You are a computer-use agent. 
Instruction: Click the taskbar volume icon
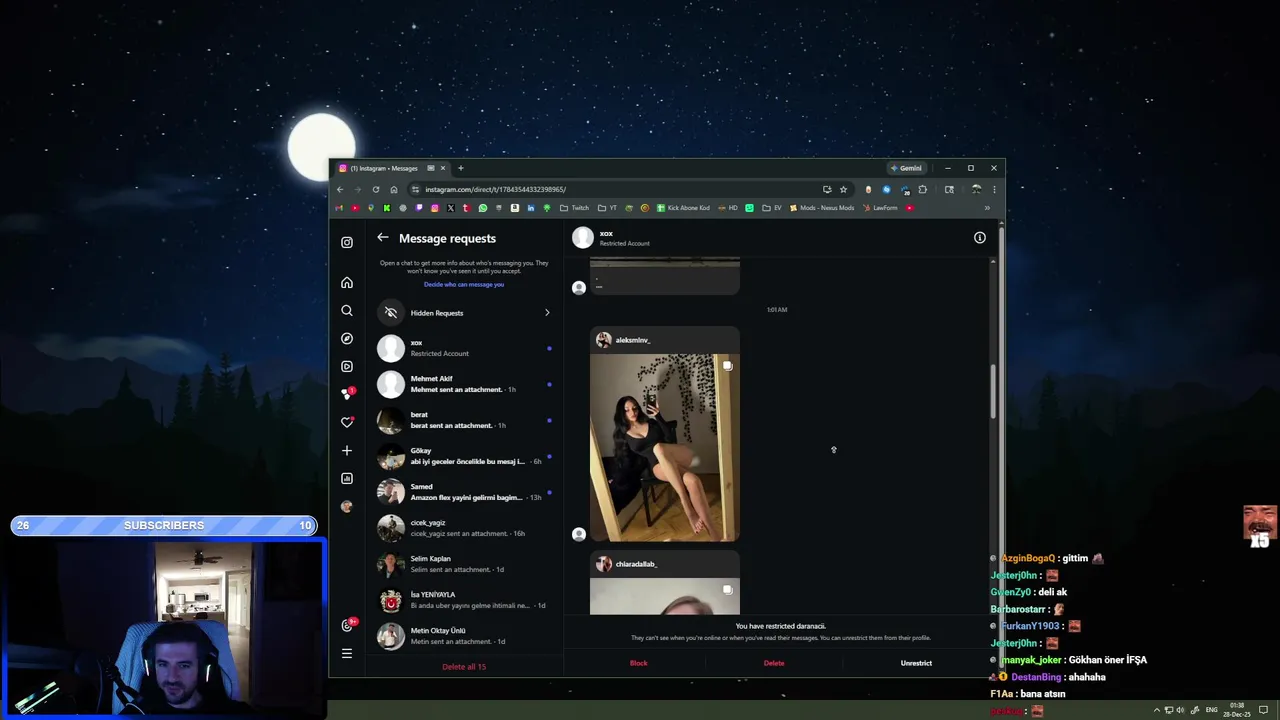point(1180,710)
